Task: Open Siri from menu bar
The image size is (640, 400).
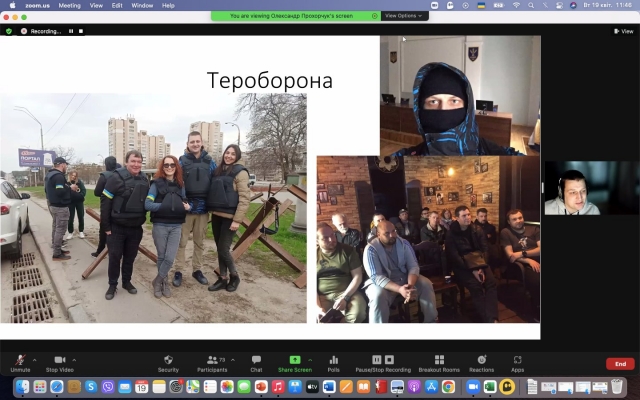Action: point(573,5)
